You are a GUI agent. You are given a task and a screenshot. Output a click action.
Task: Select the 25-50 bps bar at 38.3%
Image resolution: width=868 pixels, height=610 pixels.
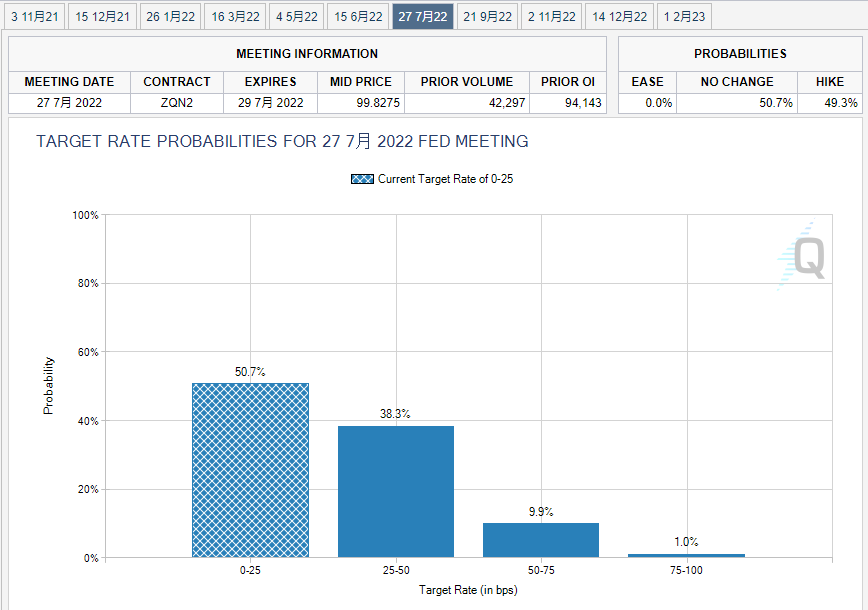(396, 491)
